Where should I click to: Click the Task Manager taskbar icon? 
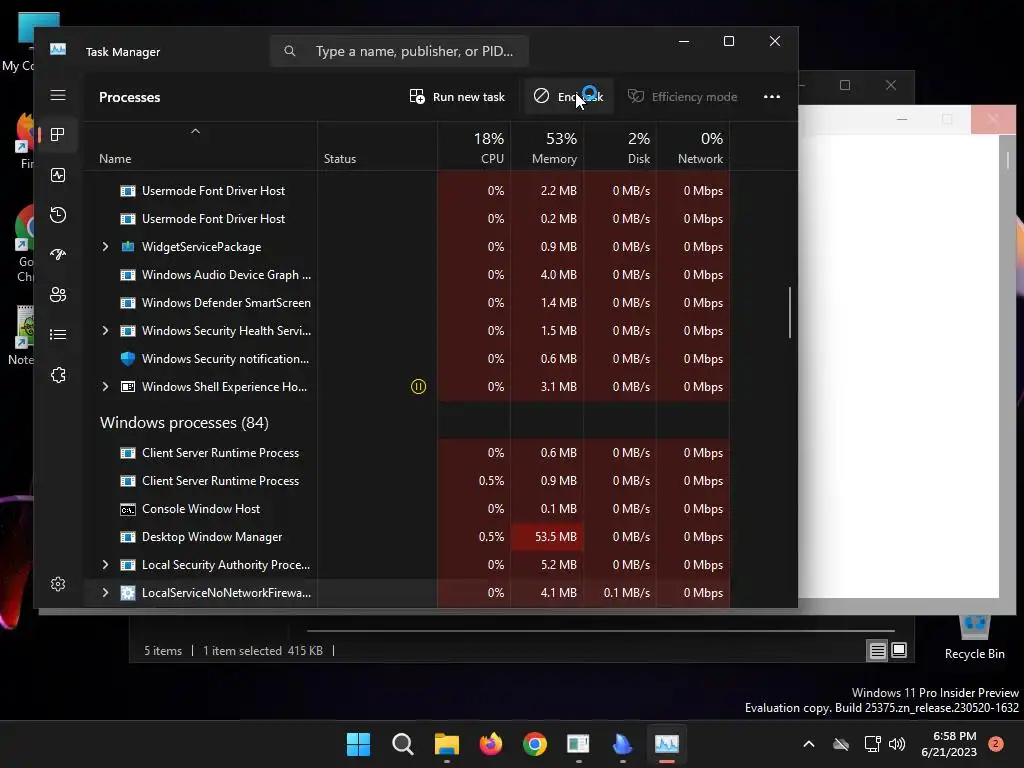tap(667, 744)
